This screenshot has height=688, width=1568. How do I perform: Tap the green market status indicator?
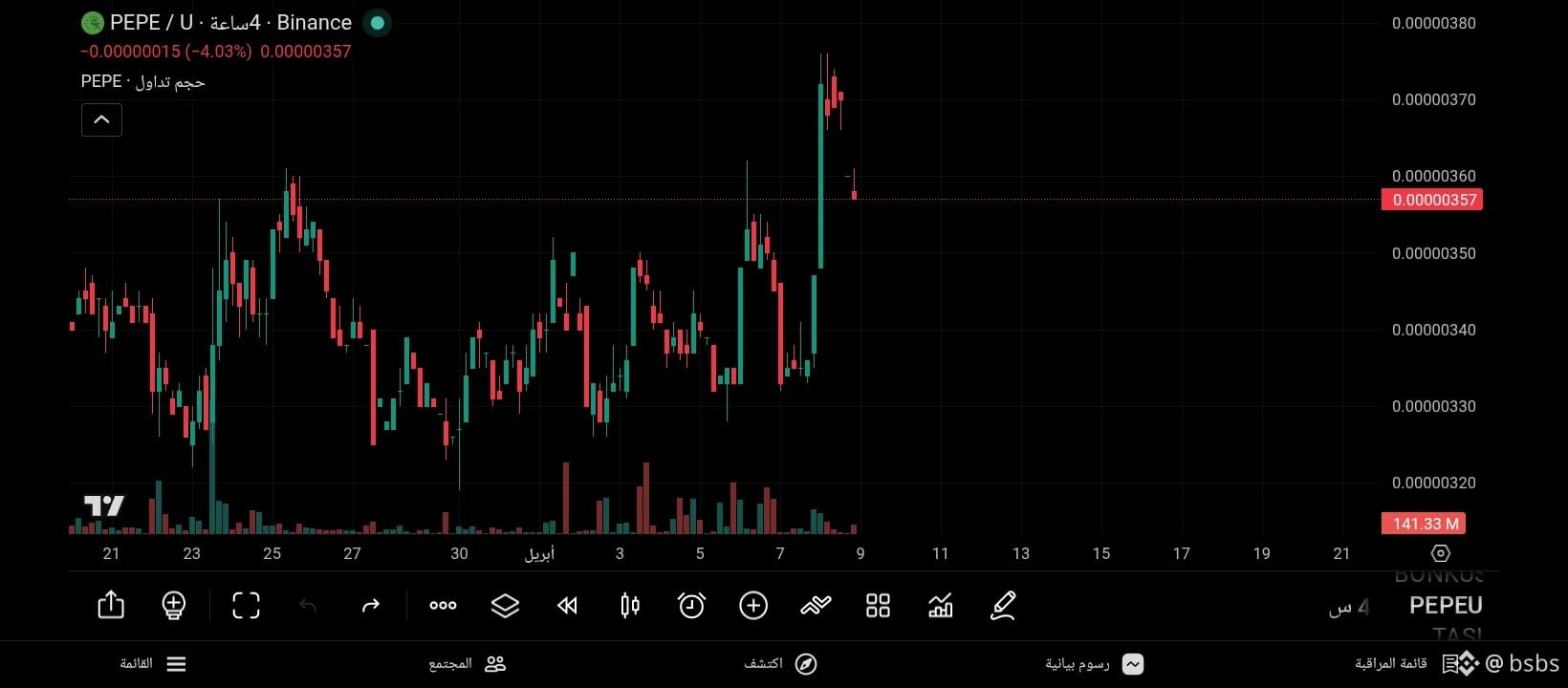[x=378, y=23]
